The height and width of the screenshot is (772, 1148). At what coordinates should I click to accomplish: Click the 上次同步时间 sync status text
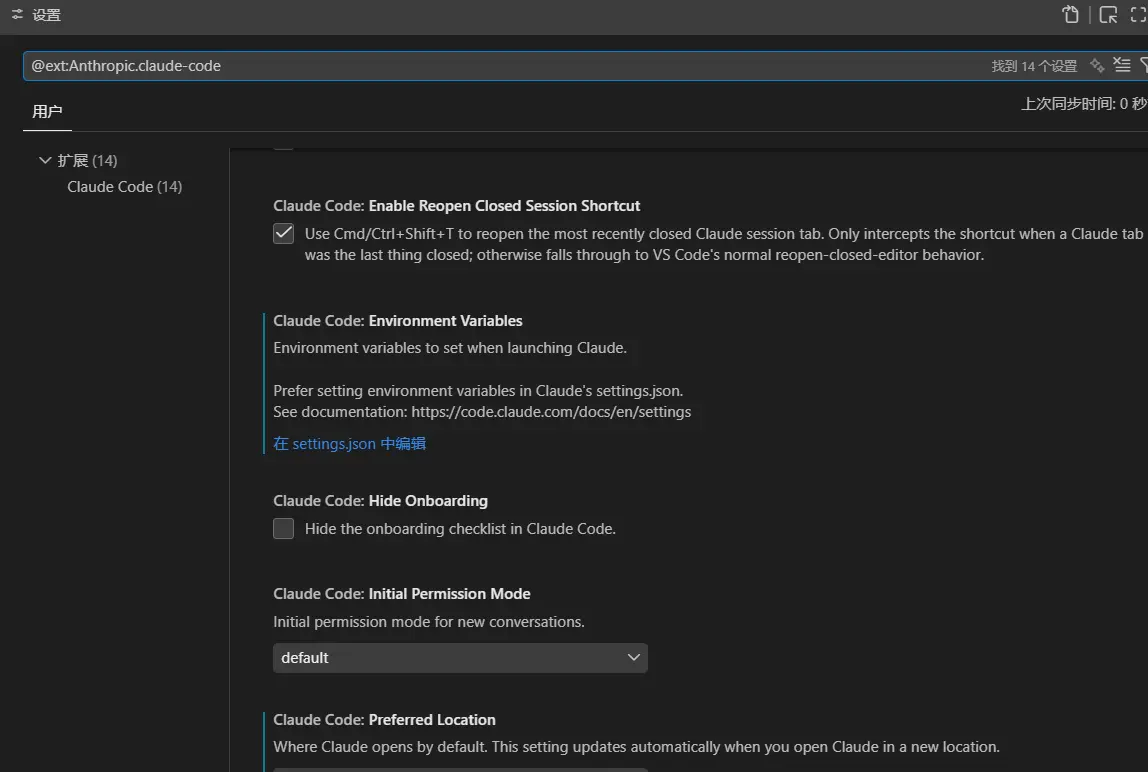pyautogui.click(x=1084, y=104)
